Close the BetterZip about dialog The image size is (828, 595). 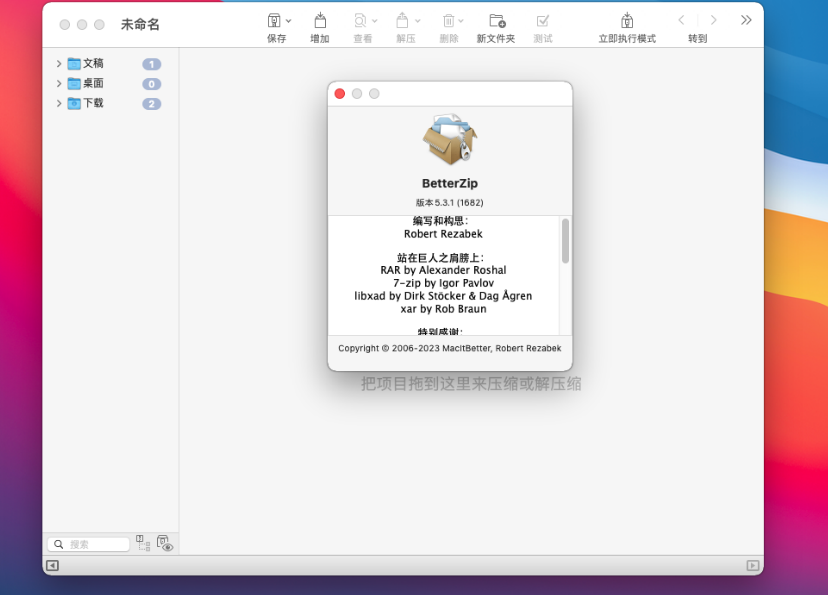[x=340, y=93]
